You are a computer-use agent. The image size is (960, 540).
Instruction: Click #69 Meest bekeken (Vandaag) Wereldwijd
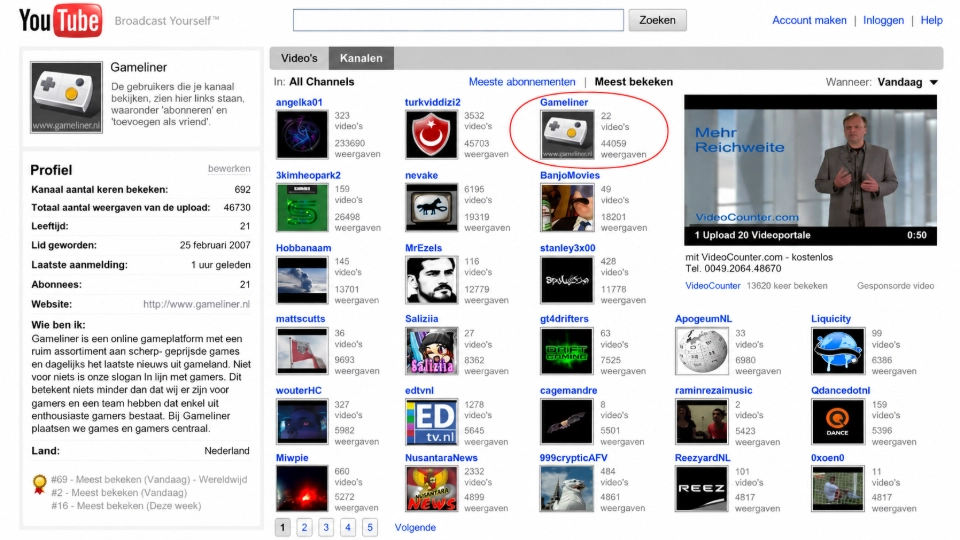click(149, 479)
